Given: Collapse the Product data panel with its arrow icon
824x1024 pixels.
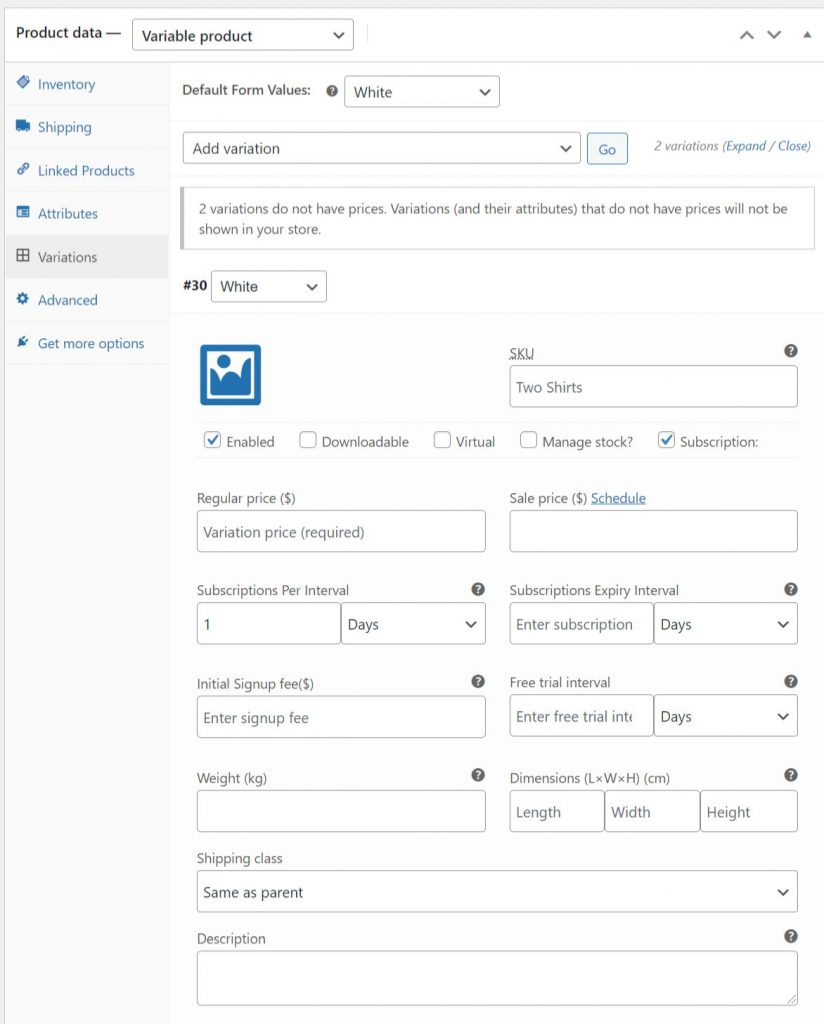Looking at the screenshot, I should point(808,33).
